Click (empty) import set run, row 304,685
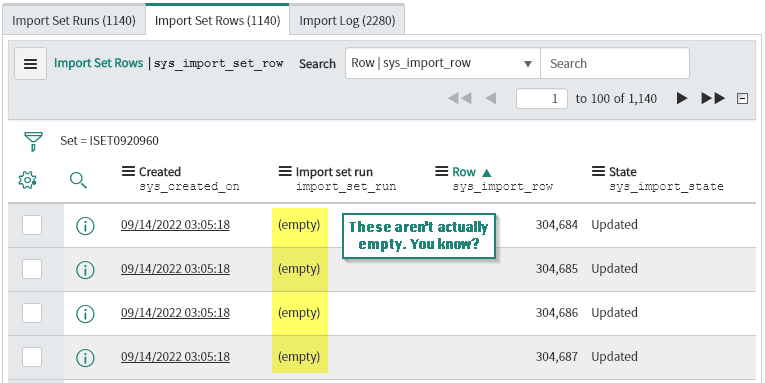 (x=299, y=268)
